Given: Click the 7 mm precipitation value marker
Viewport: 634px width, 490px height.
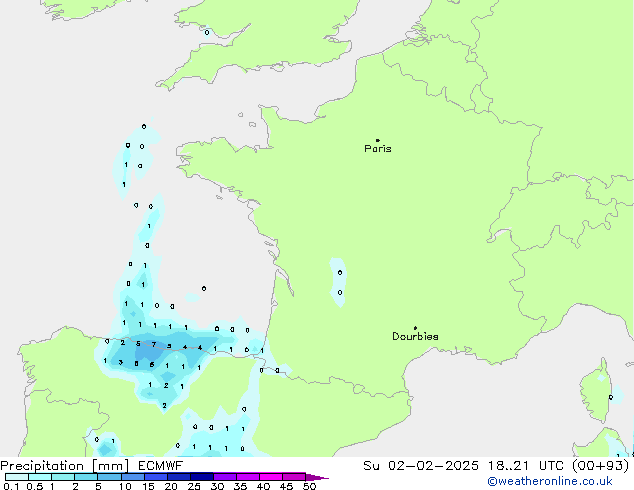Looking at the screenshot, I should [x=153, y=346].
